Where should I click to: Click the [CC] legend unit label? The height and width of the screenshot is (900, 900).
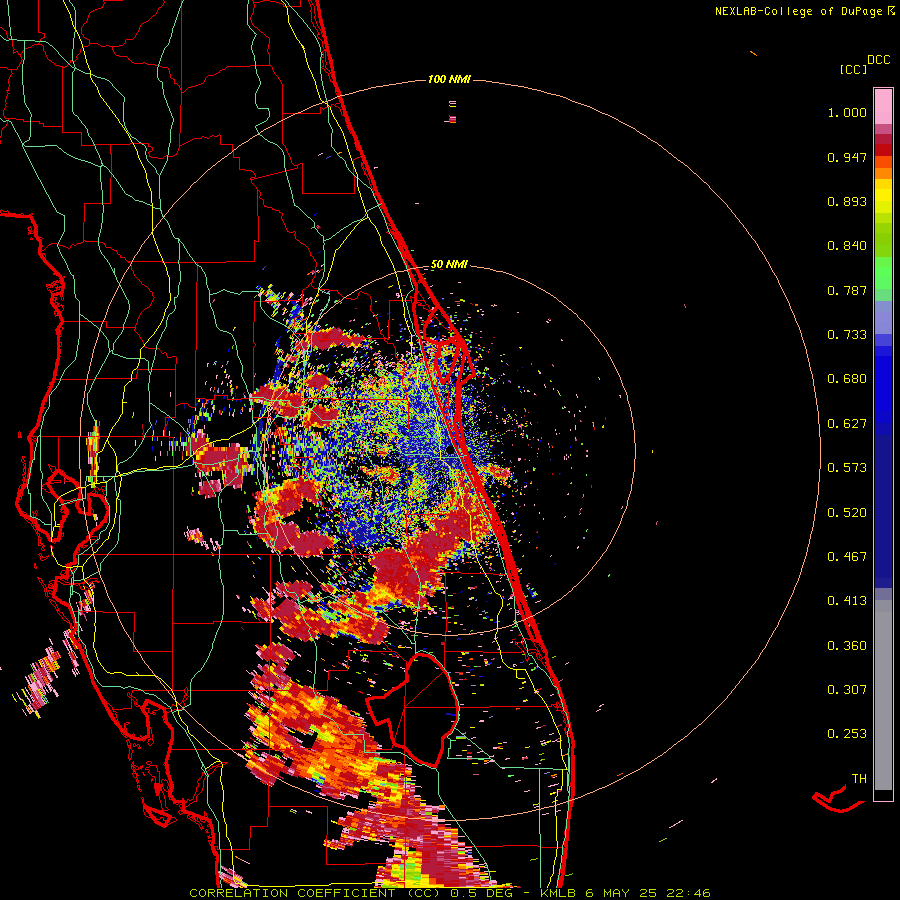click(x=853, y=69)
